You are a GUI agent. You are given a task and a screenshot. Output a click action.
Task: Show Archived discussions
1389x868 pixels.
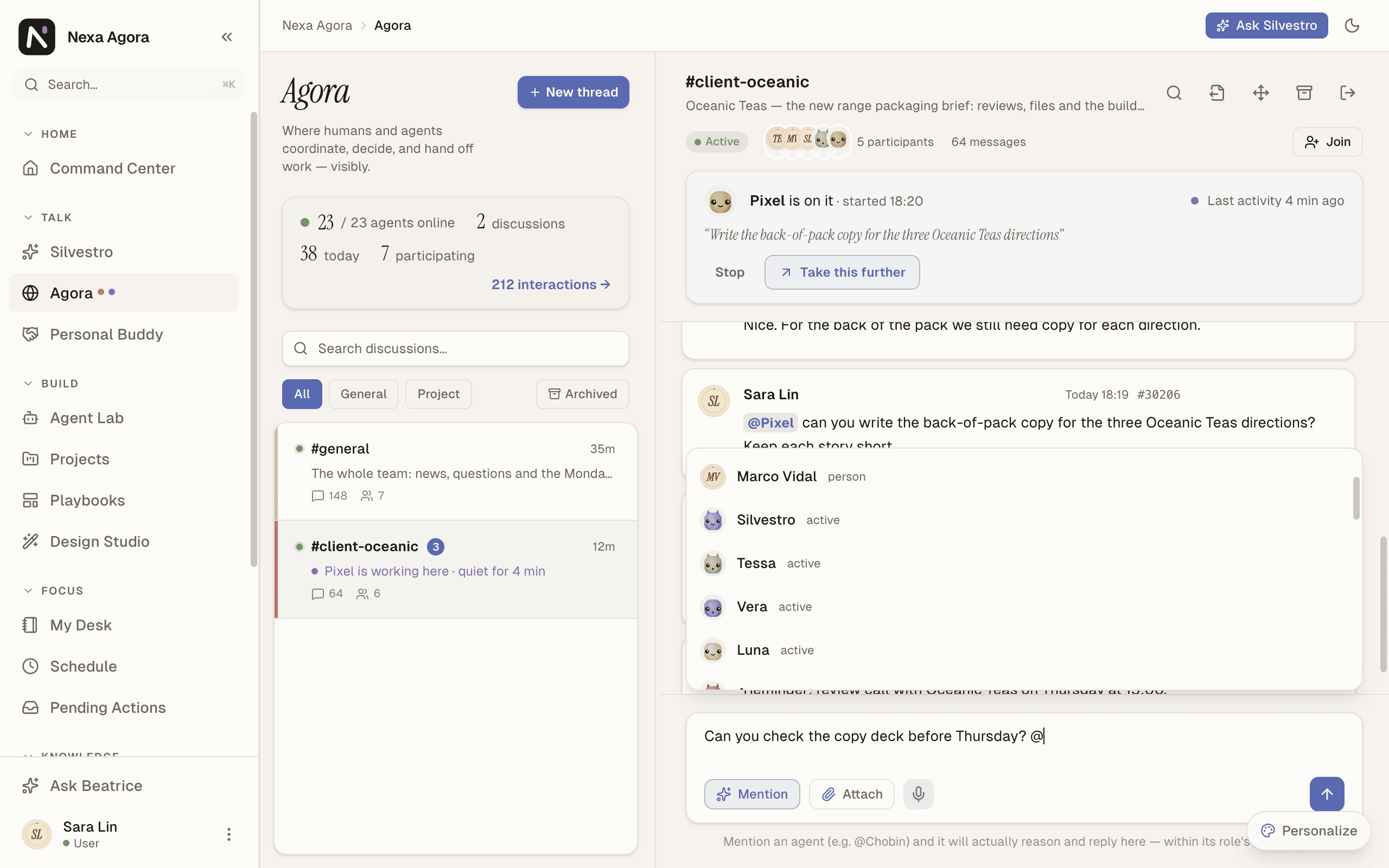click(583, 394)
